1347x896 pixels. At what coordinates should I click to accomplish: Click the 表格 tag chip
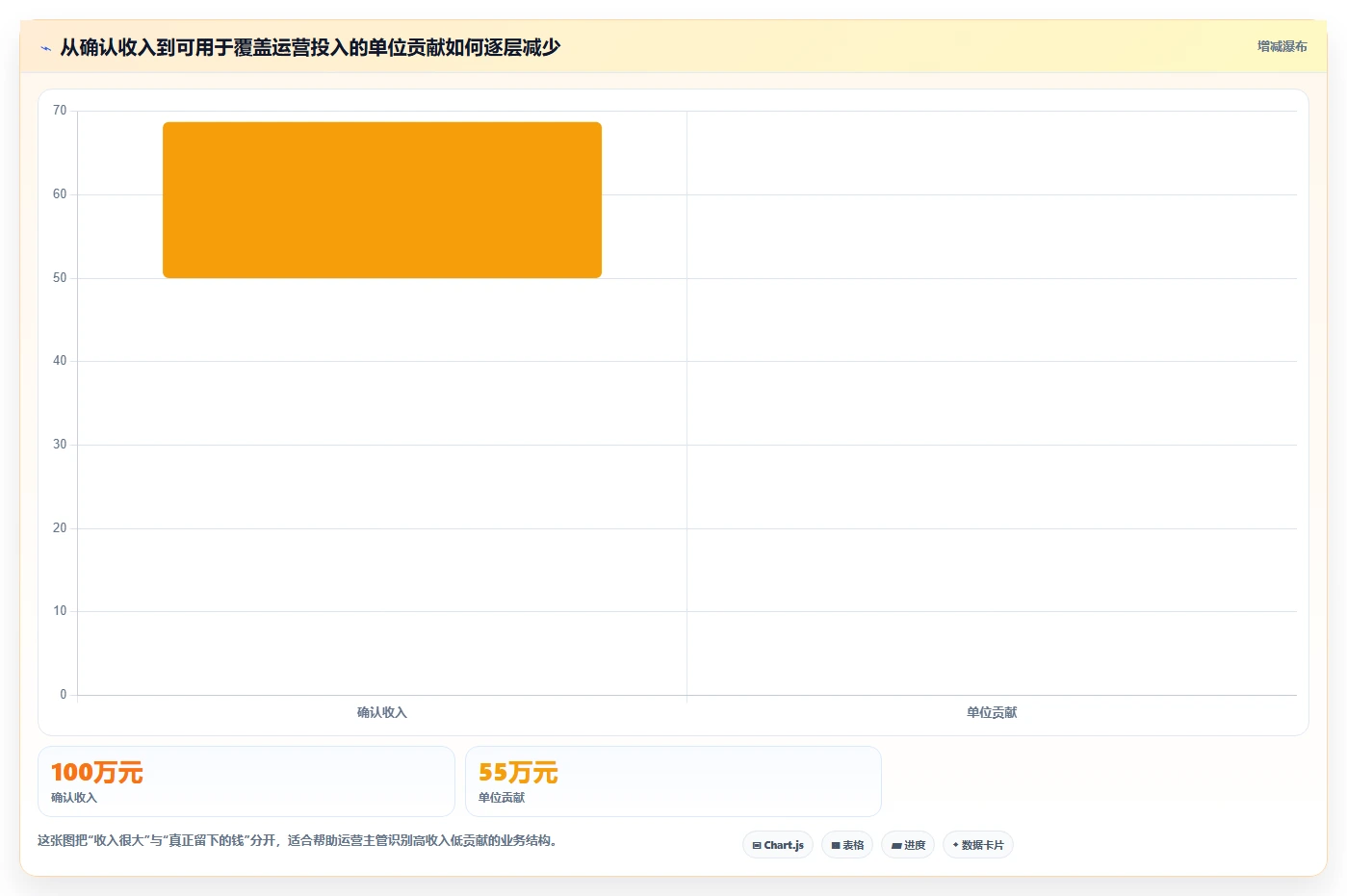847,845
